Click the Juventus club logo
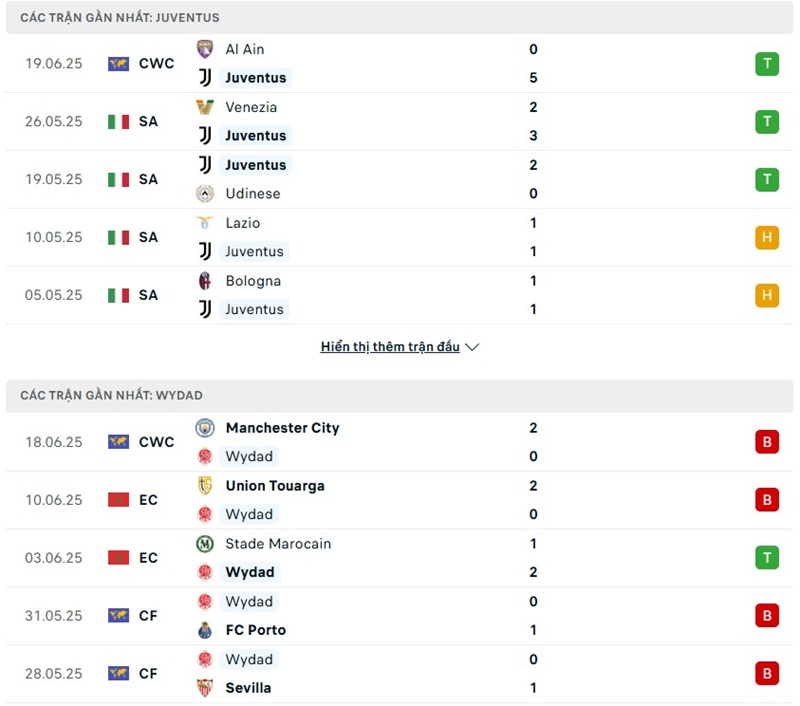 (x=205, y=77)
